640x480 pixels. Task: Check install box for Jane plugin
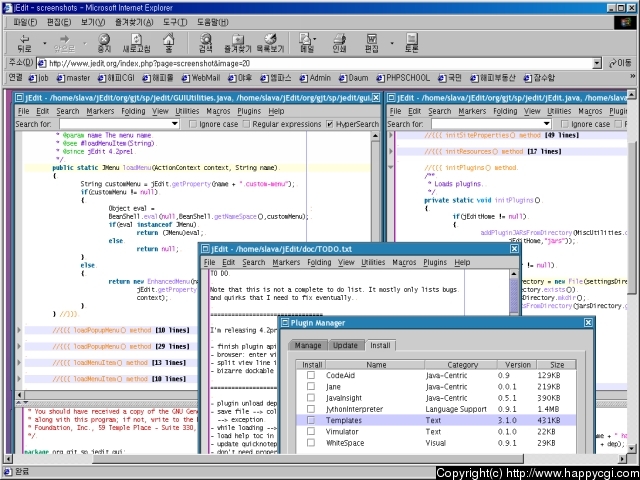click(311, 387)
